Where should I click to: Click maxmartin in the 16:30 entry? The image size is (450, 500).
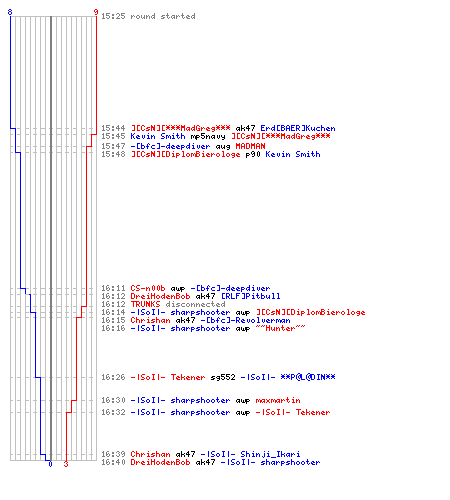(x=278, y=400)
